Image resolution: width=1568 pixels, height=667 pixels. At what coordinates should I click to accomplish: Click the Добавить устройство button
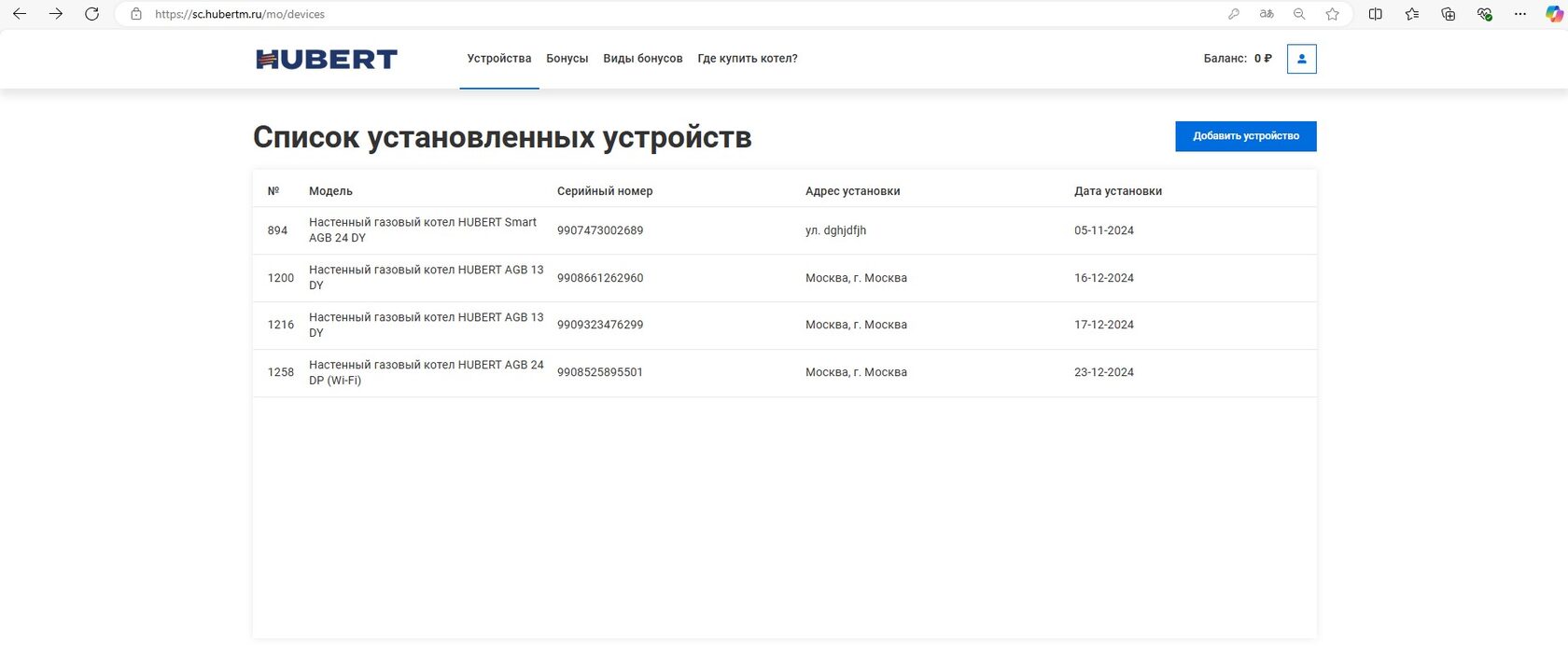(1246, 136)
